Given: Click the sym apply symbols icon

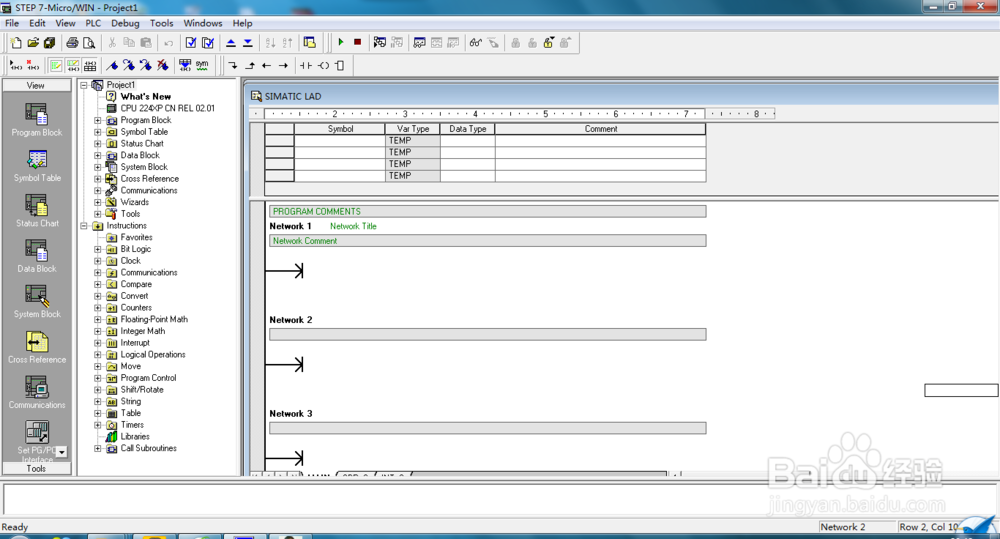Looking at the screenshot, I should [x=202, y=65].
